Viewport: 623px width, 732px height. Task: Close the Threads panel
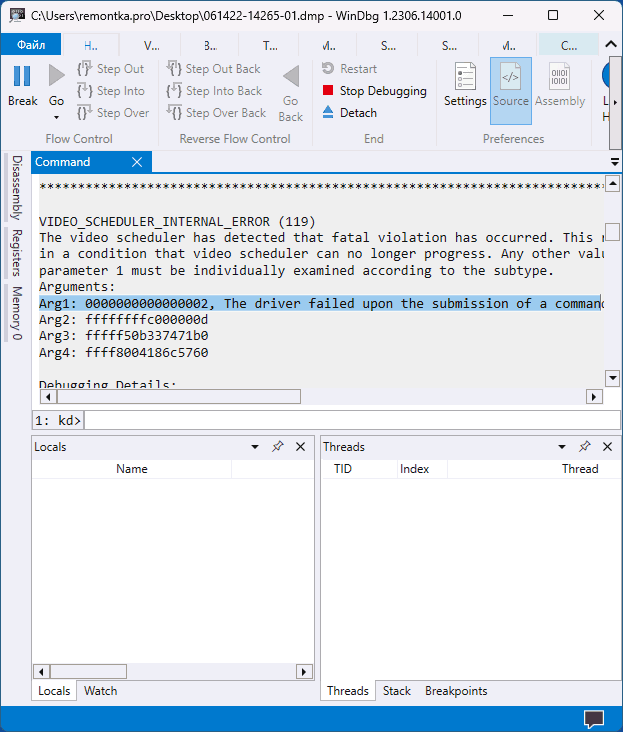[x=607, y=447]
